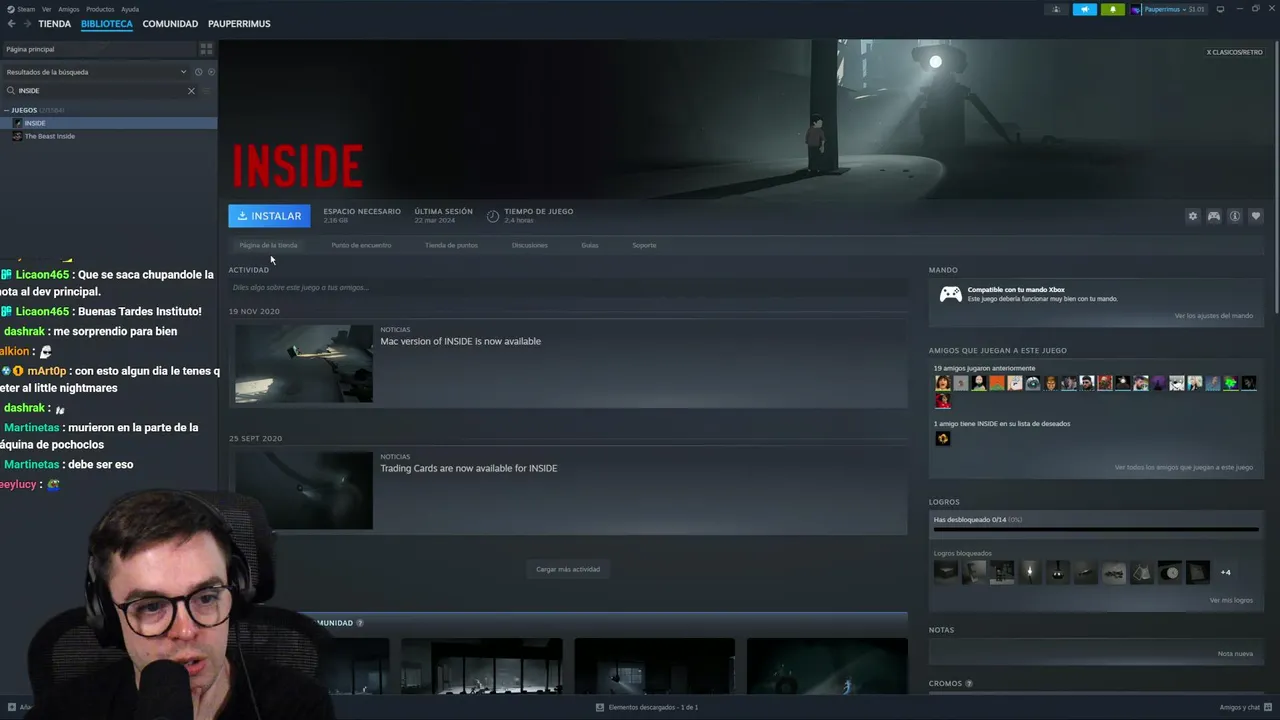
Task: Open the Amigos menu
Action: coord(68,9)
